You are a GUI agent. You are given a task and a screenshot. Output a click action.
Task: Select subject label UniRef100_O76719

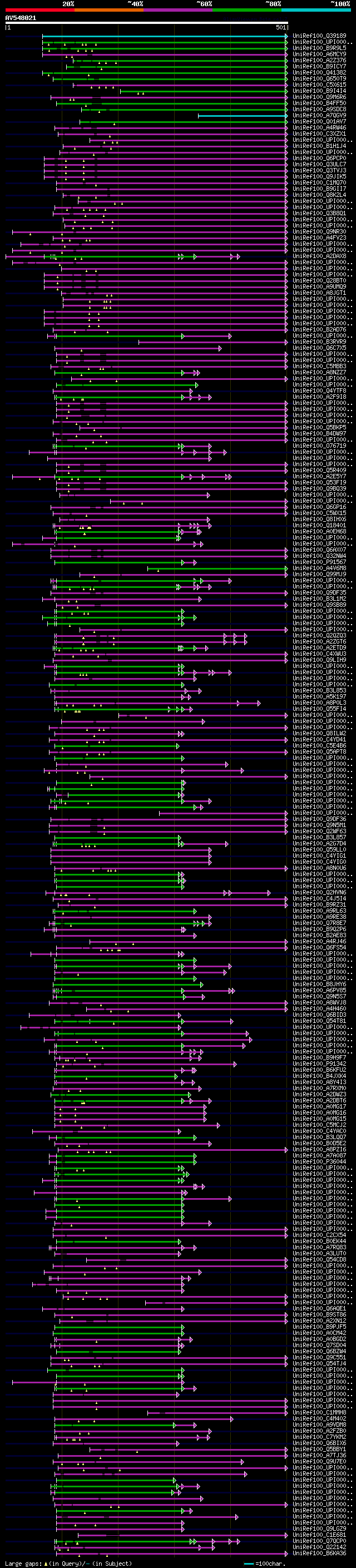pos(319,446)
